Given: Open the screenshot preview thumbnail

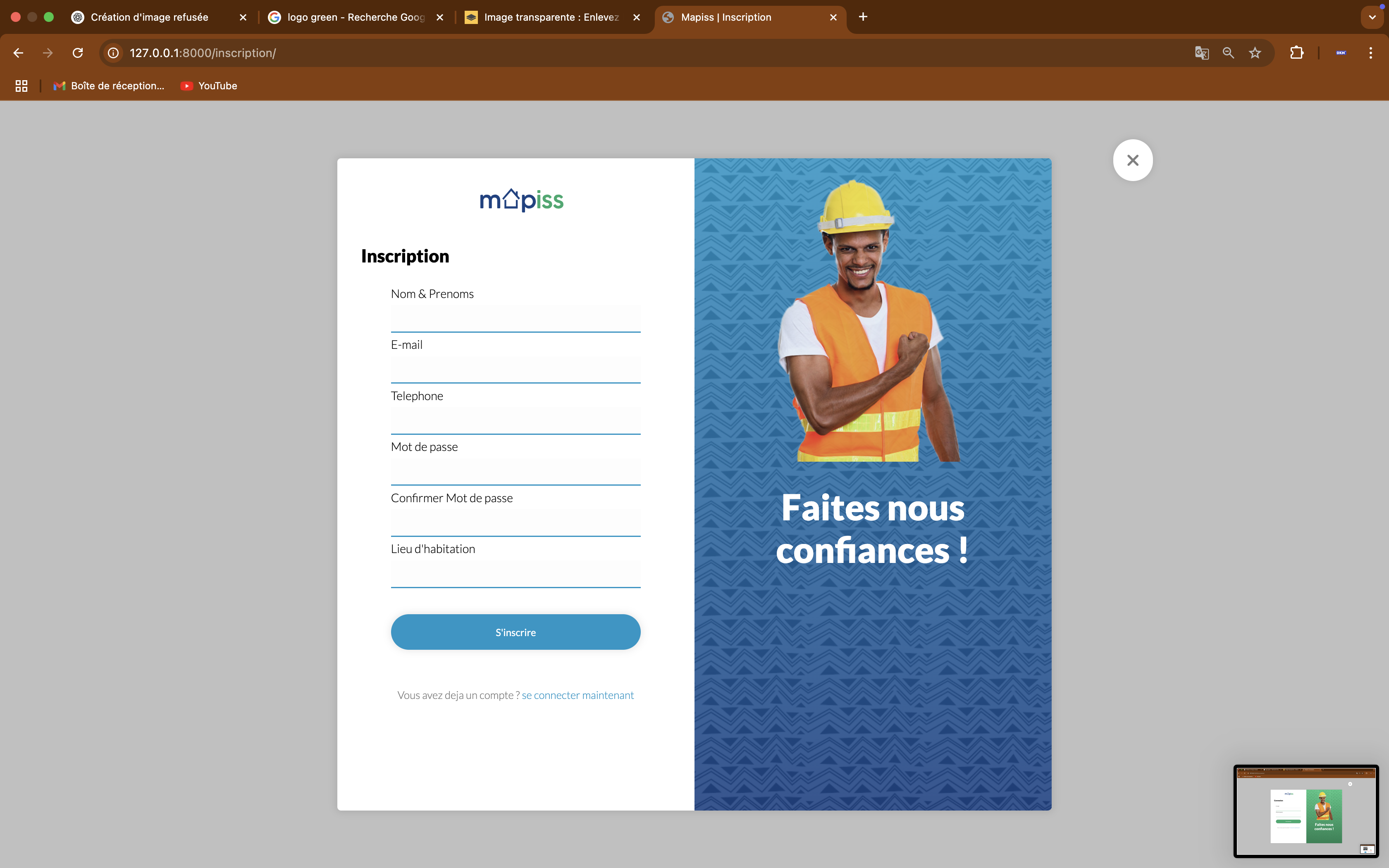Looking at the screenshot, I should coord(1306,811).
